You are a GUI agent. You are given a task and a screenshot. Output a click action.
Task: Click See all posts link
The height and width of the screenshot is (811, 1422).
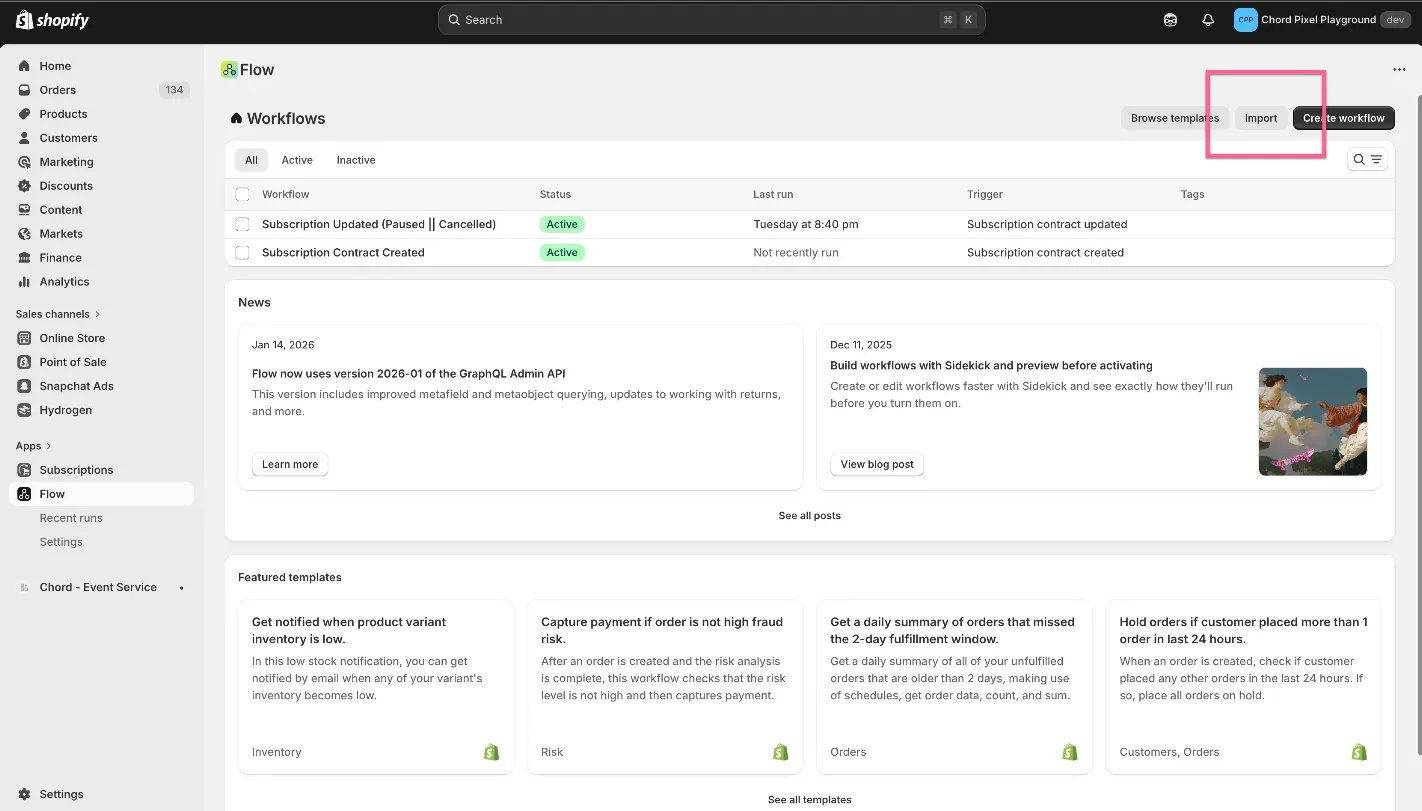(x=810, y=516)
